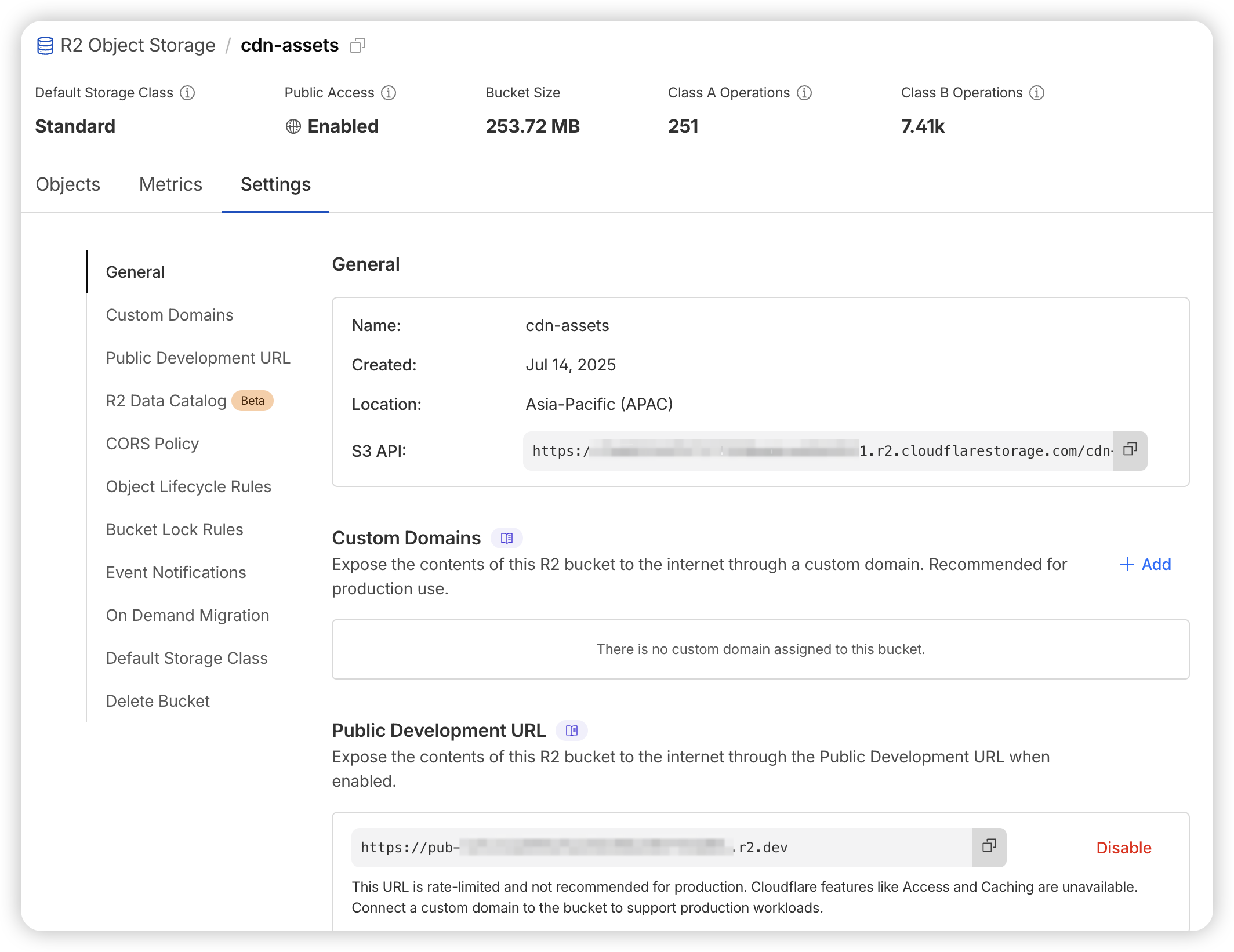Viewport: 1234px width, 952px height.
Task: Select Delete Bucket in the sidebar
Action: click(x=157, y=700)
